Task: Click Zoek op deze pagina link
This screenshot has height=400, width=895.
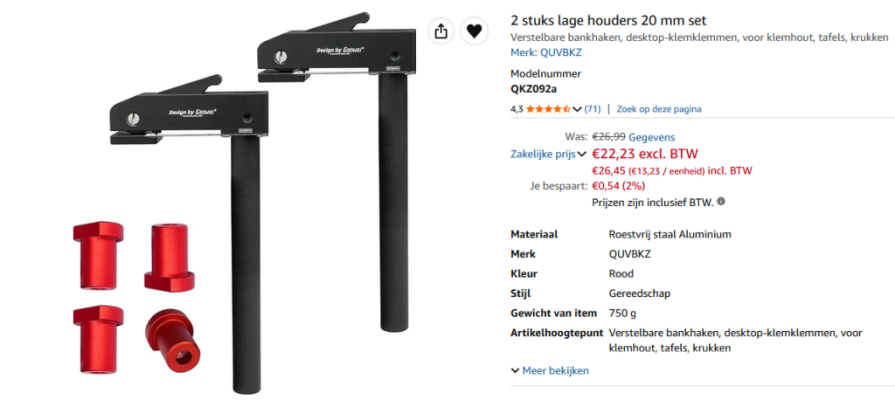Action: click(x=659, y=109)
